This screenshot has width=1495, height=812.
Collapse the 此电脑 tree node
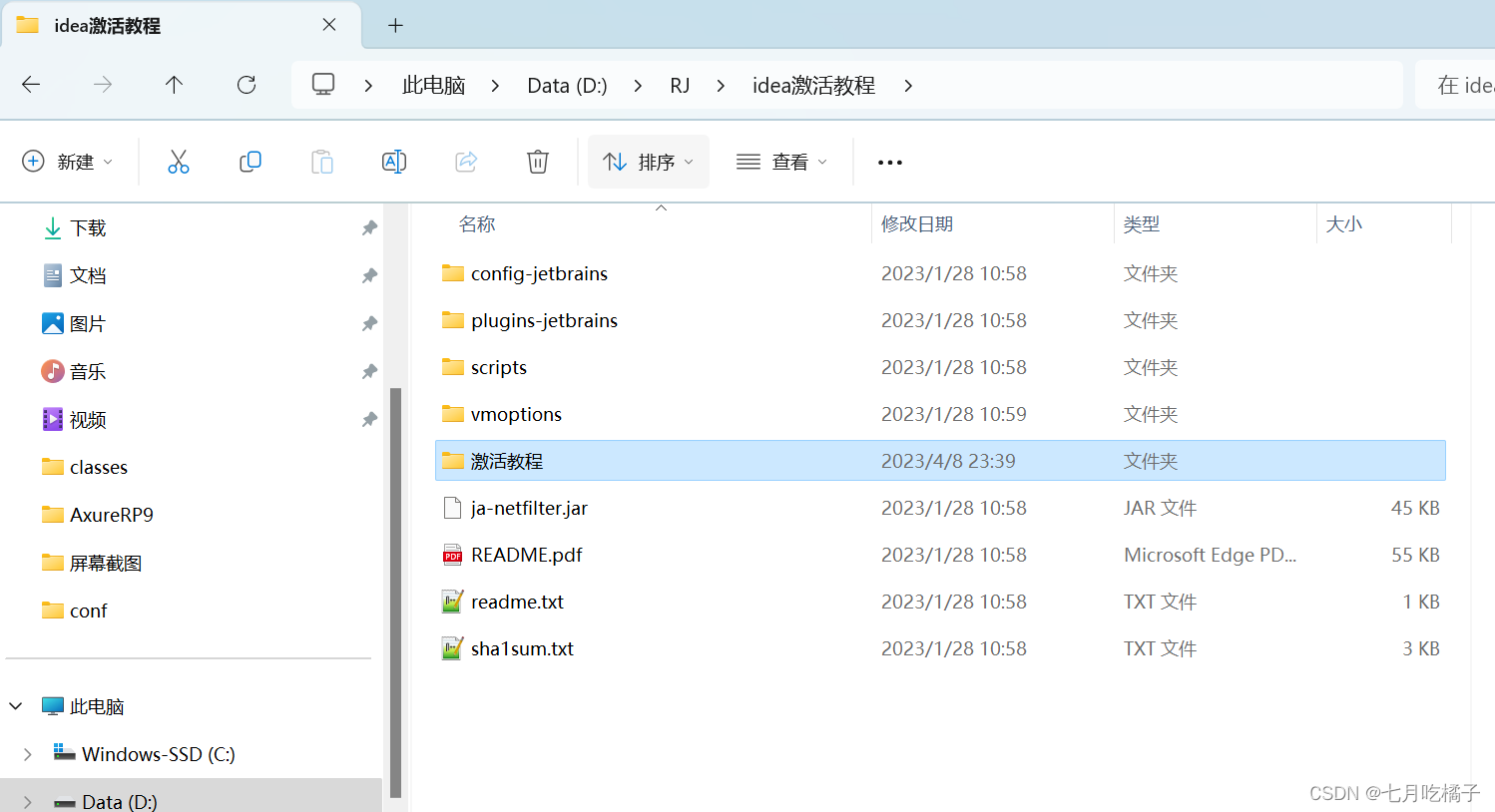16,706
